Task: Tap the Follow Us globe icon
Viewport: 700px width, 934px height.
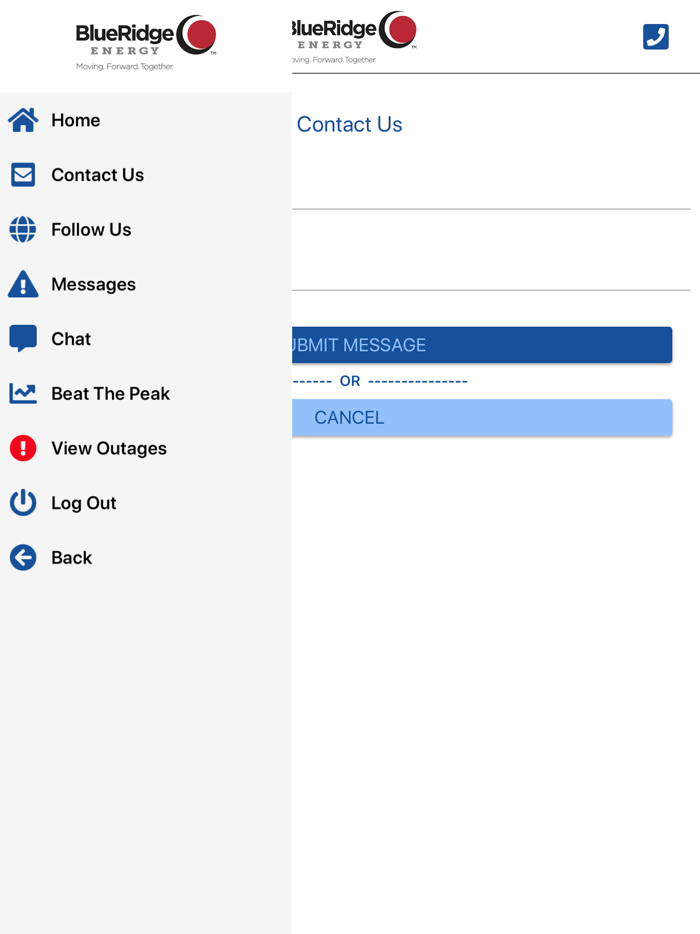Action: point(22,229)
